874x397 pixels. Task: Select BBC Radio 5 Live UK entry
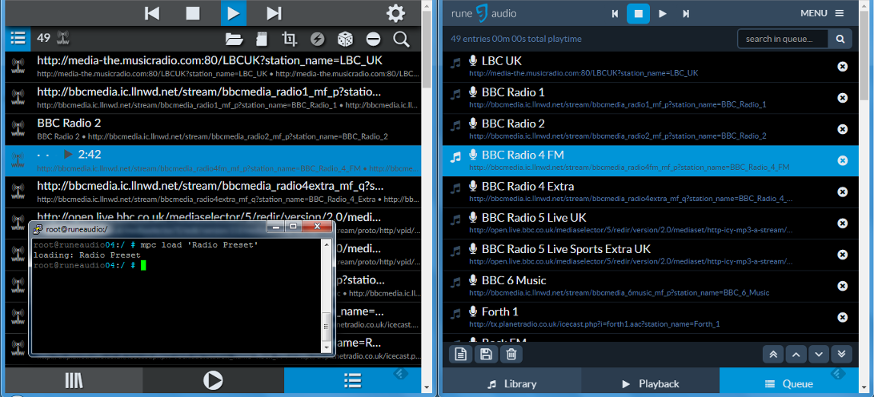point(650,223)
